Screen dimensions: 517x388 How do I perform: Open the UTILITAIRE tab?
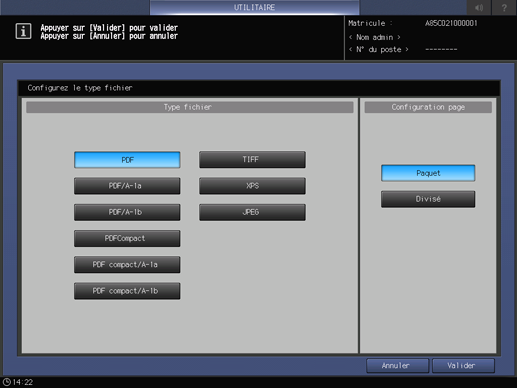(254, 7)
